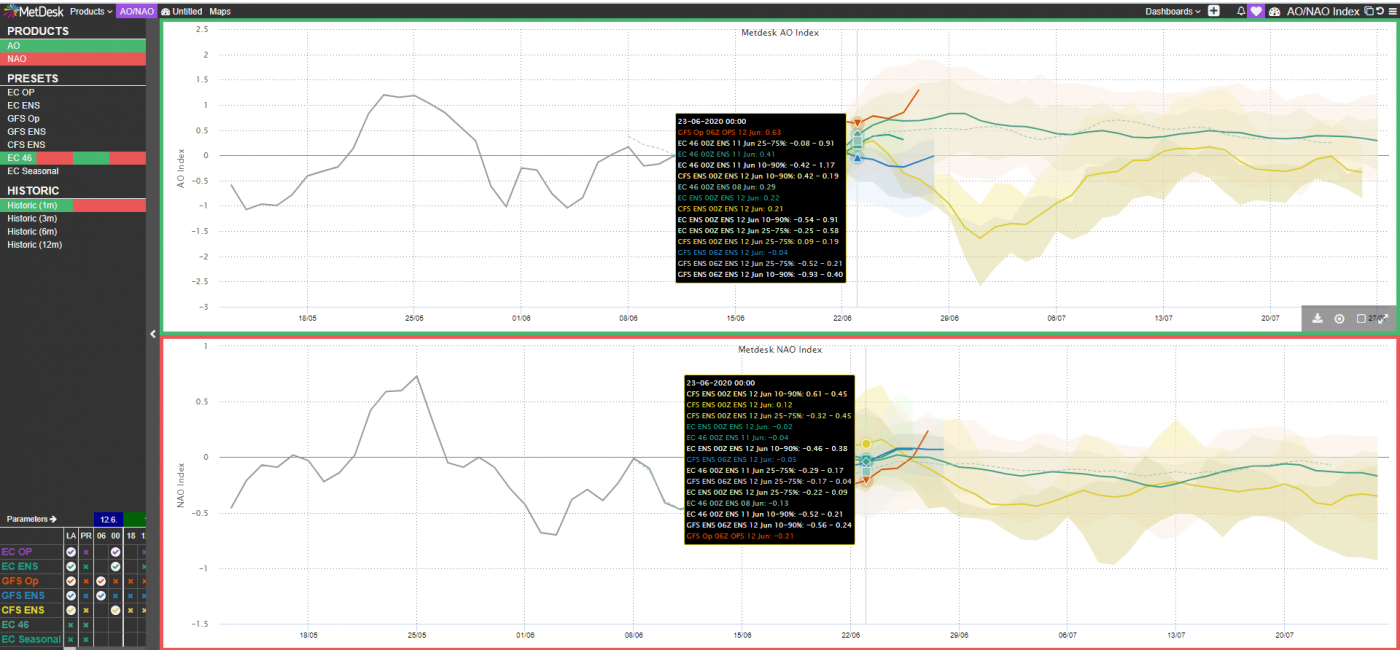The height and width of the screenshot is (650, 1400).
Task: Click the dashboard gauge icon near AO/NAO Index
Action: pos(1275,11)
